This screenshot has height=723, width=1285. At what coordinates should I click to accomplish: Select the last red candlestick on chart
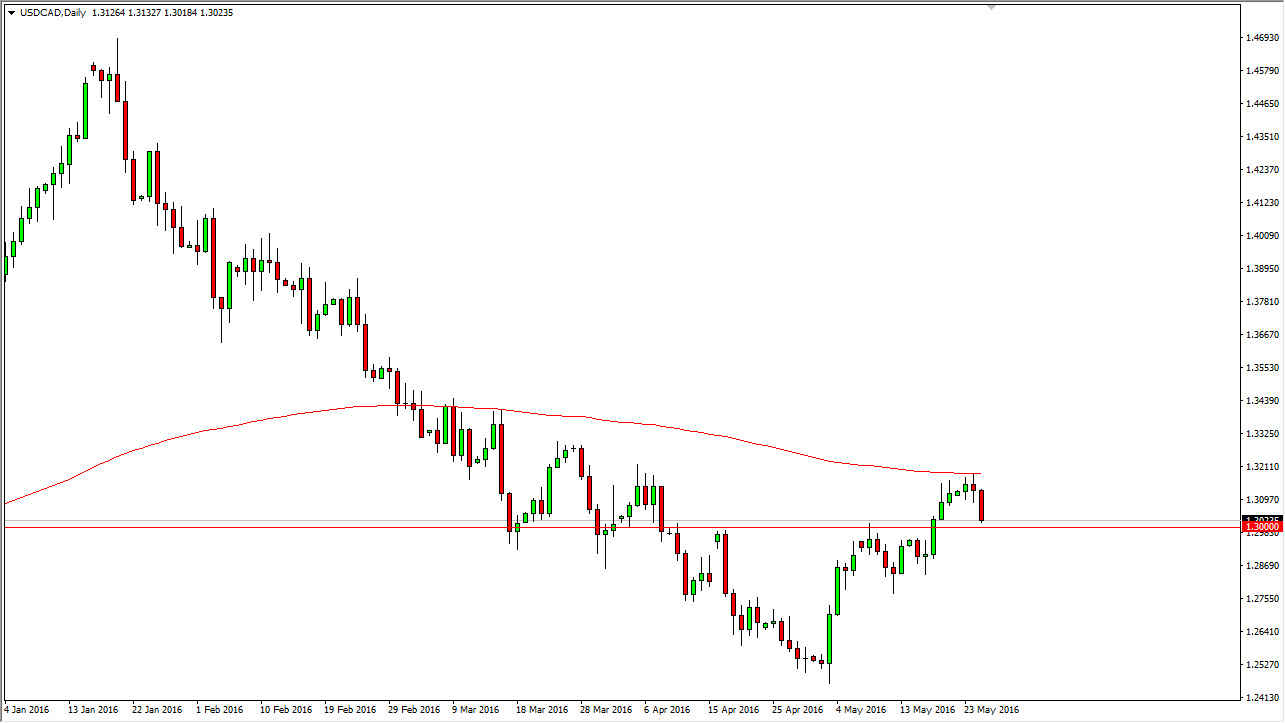coord(981,505)
